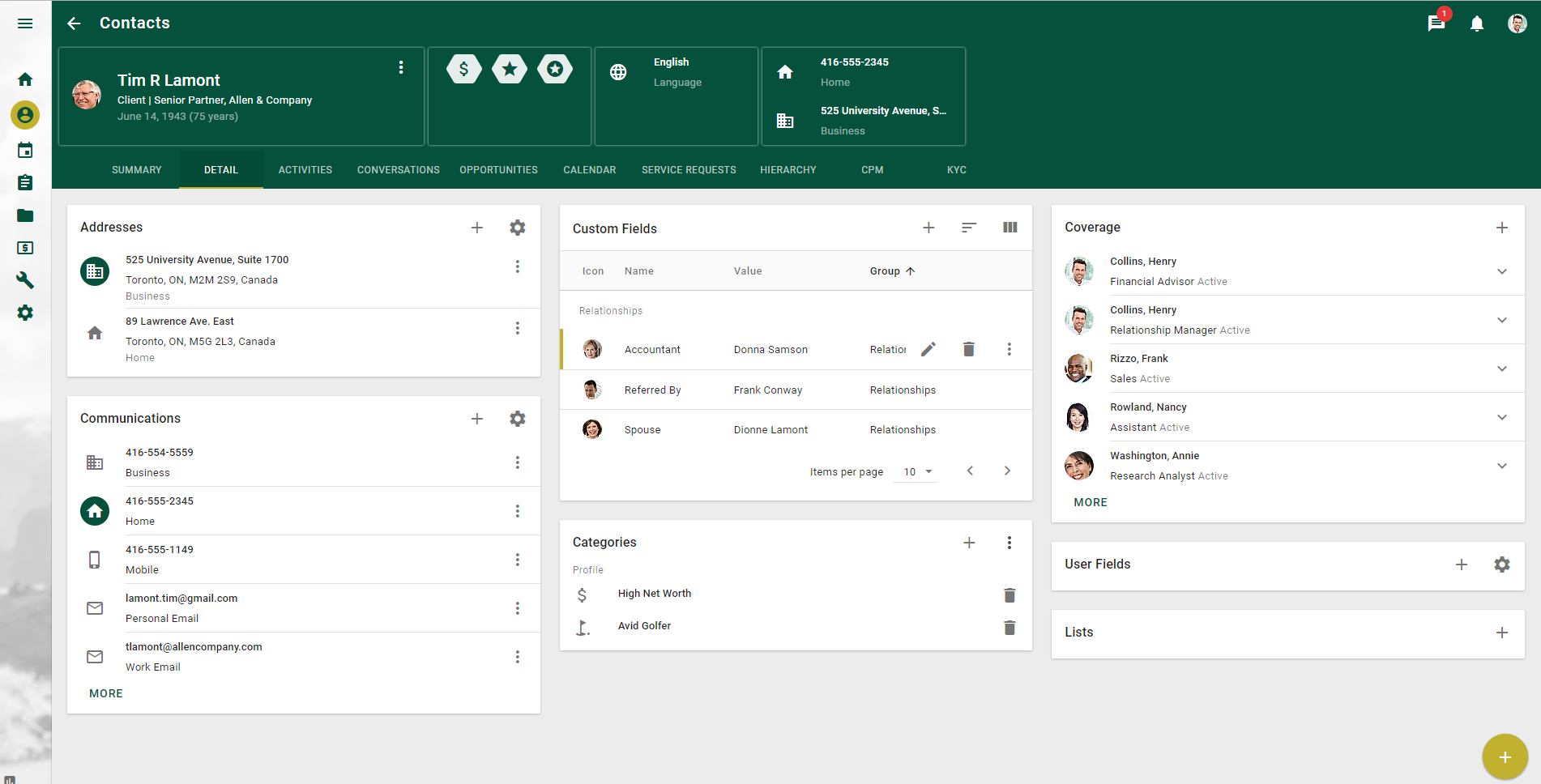Switch to the Activities tab
The image size is (1541, 784).
click(x=305, y=170)
